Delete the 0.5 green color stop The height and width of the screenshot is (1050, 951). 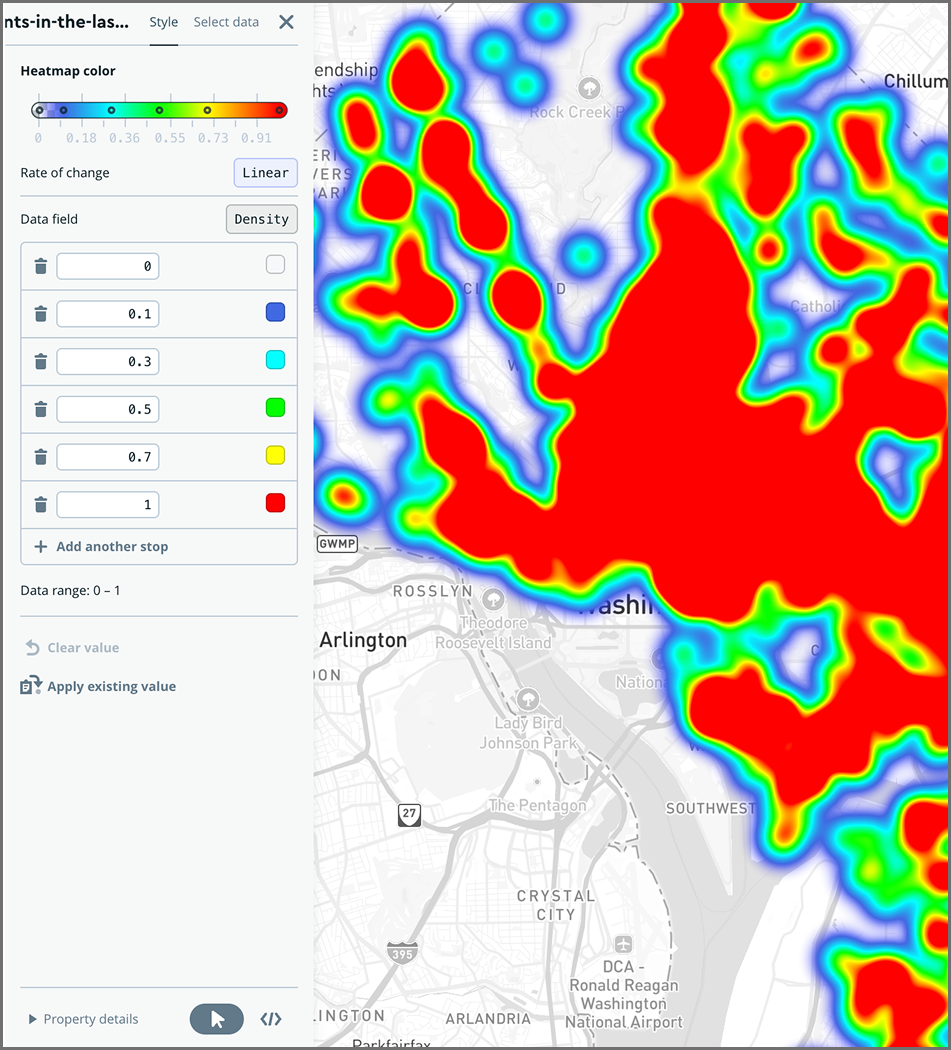39,409
